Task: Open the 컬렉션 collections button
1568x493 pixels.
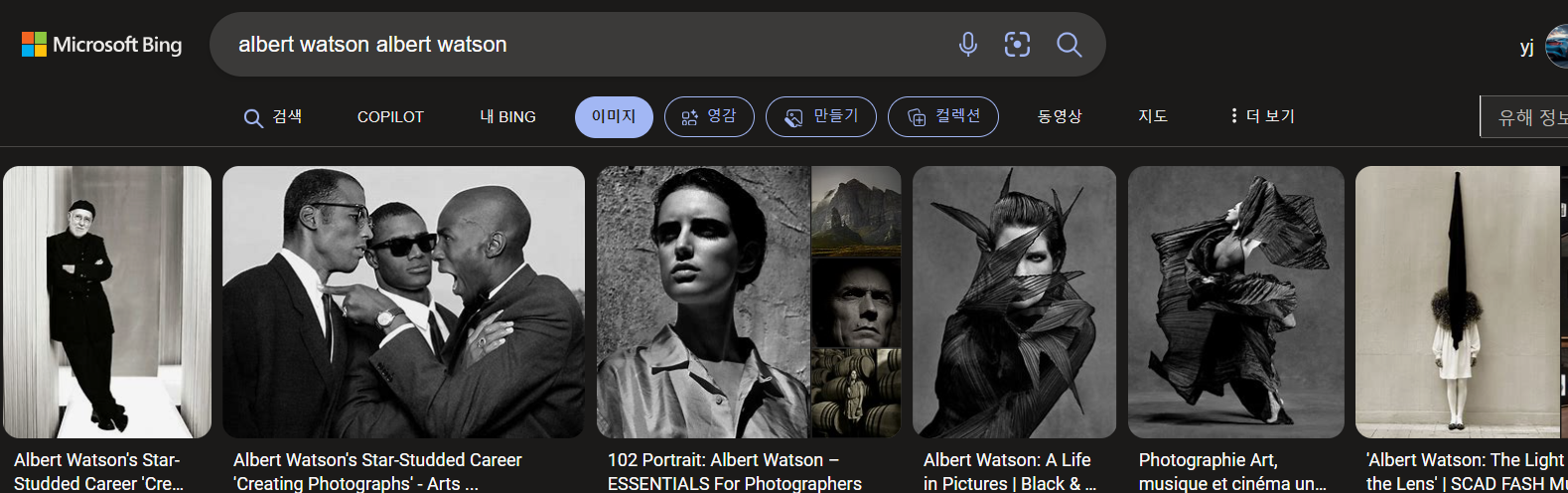Action: tap(943, 117)
